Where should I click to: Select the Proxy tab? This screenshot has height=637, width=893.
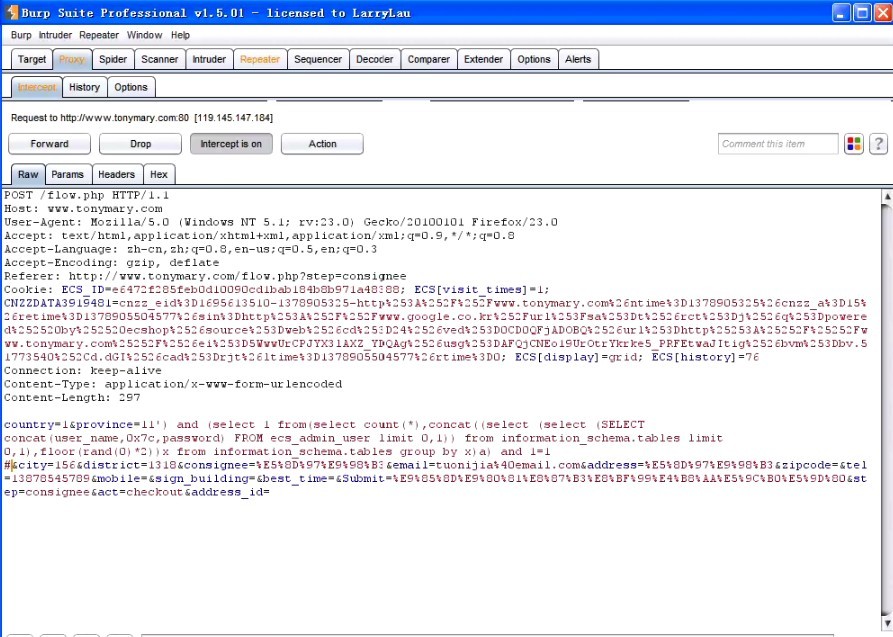click(x=72, y=59)
